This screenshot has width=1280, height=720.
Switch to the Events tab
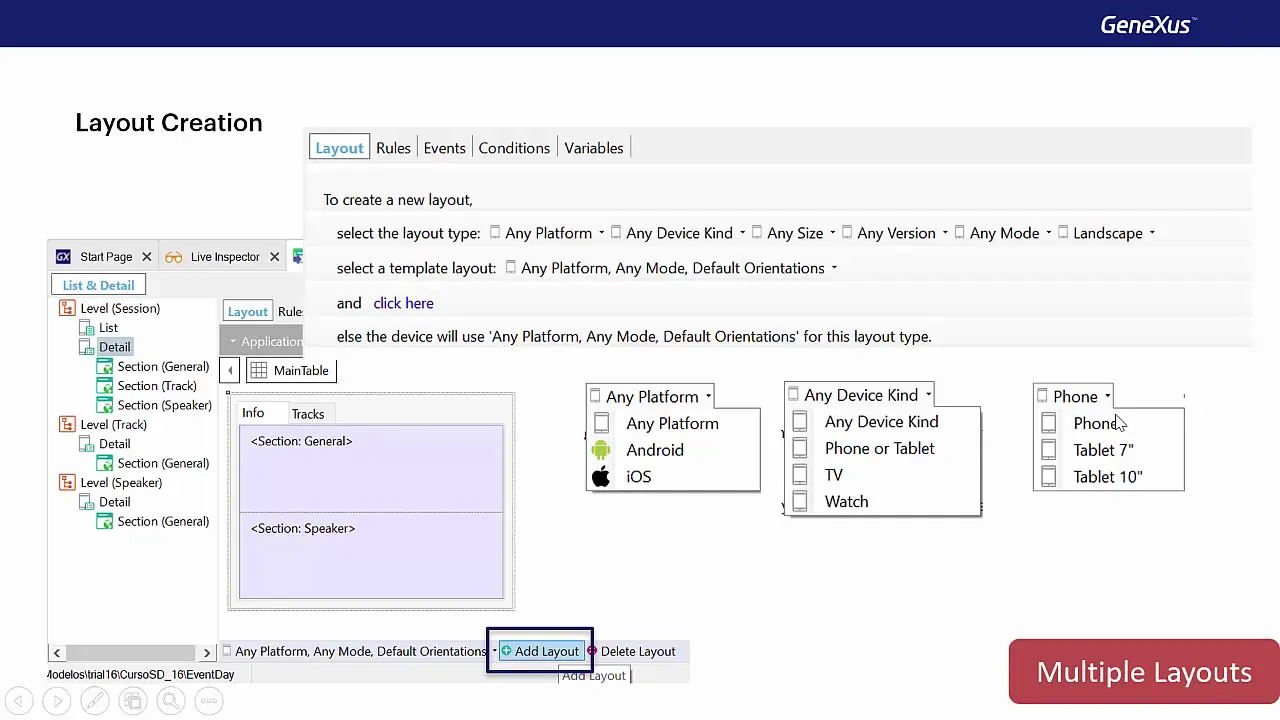444,148
